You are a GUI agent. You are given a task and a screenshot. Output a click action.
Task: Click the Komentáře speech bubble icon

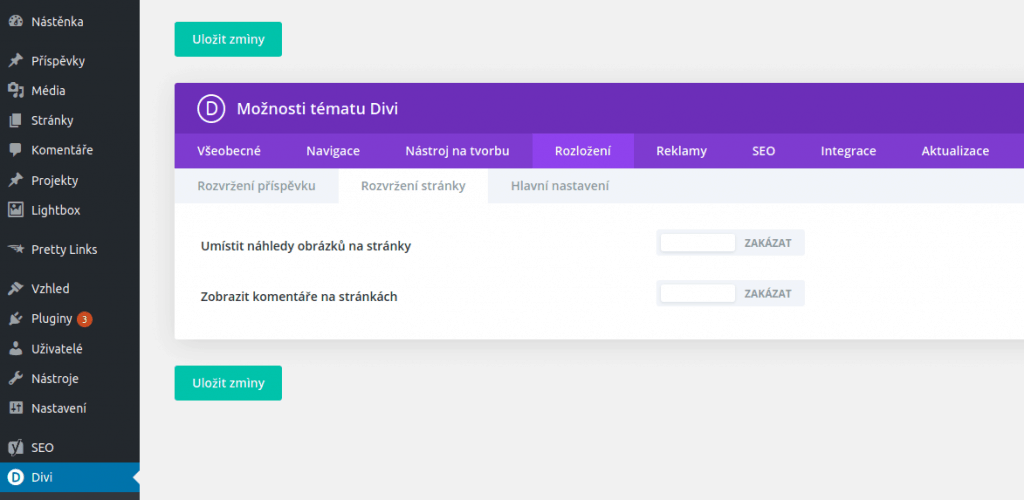[15, 150]
